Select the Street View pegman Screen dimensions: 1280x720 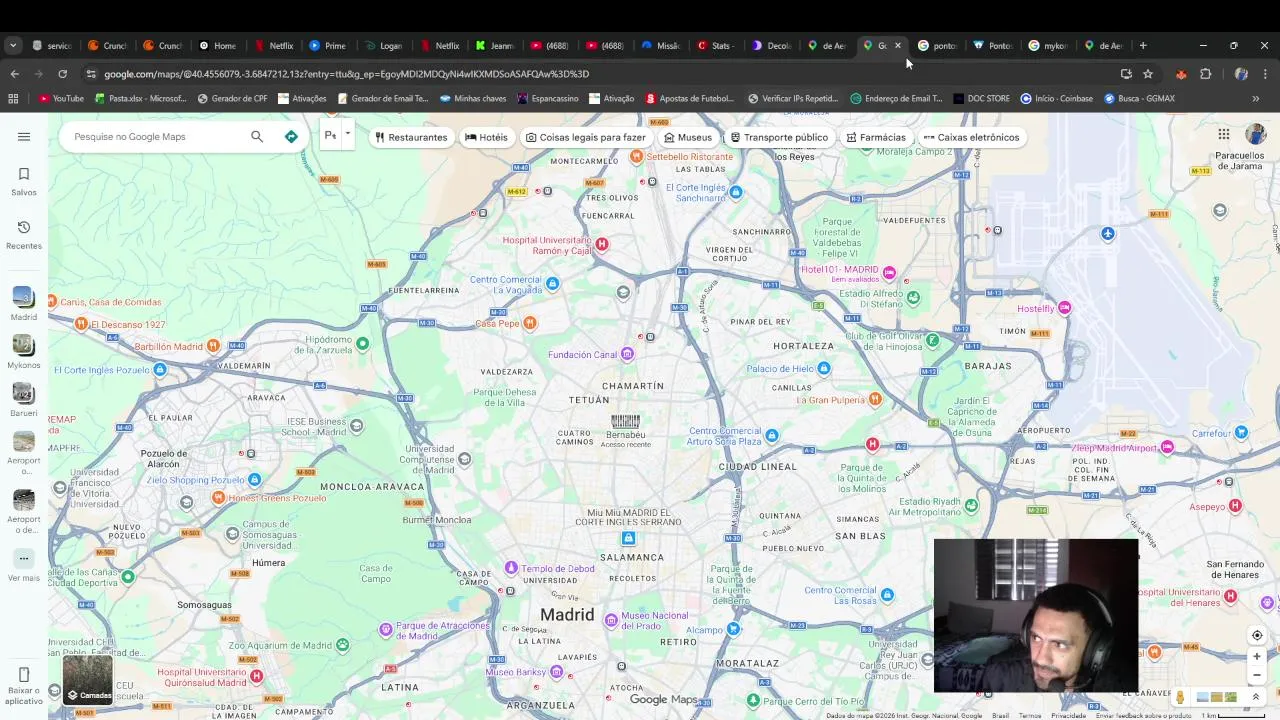point(1180,697)
